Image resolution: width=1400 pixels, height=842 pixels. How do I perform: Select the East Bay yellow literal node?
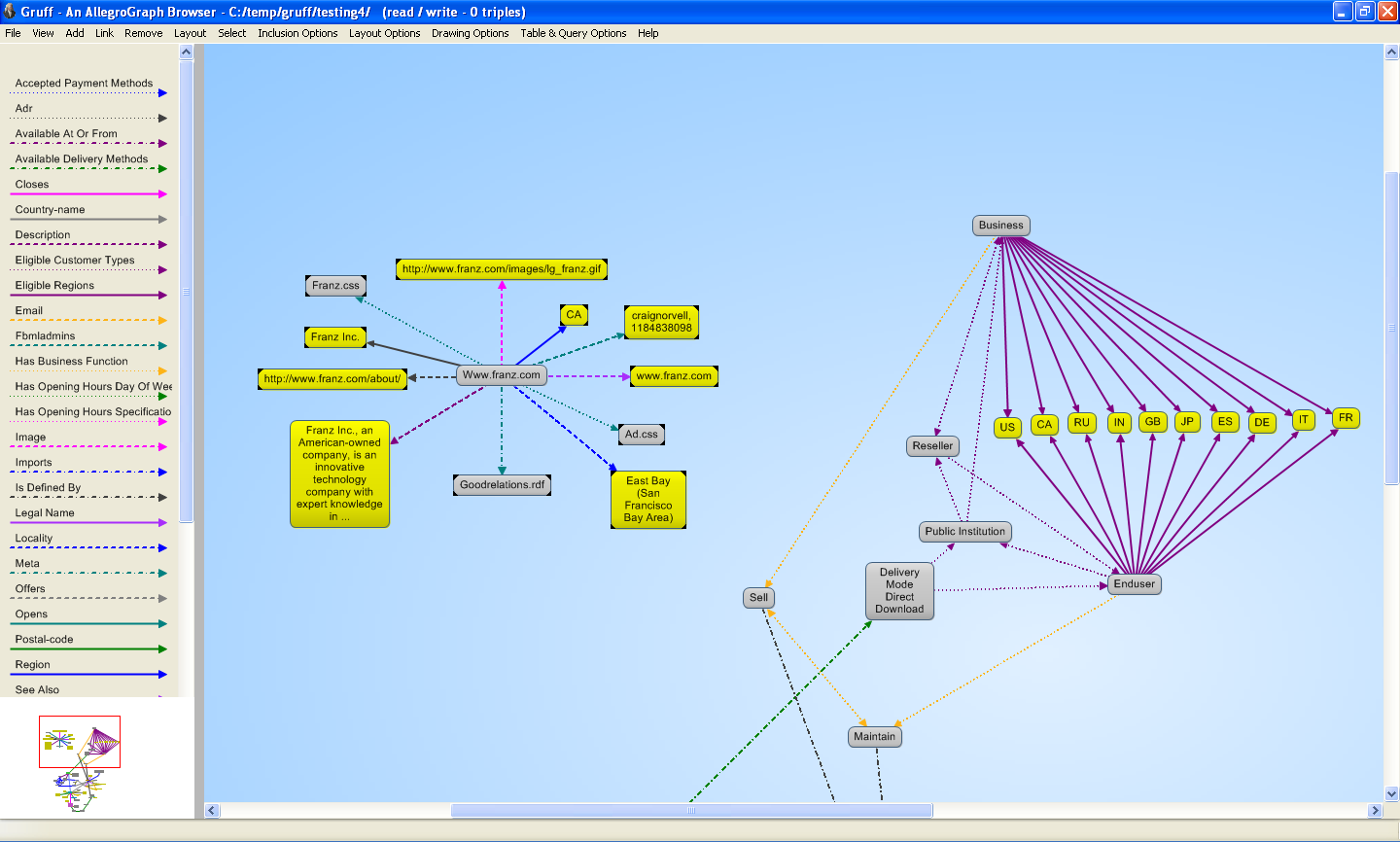point(647,500)
